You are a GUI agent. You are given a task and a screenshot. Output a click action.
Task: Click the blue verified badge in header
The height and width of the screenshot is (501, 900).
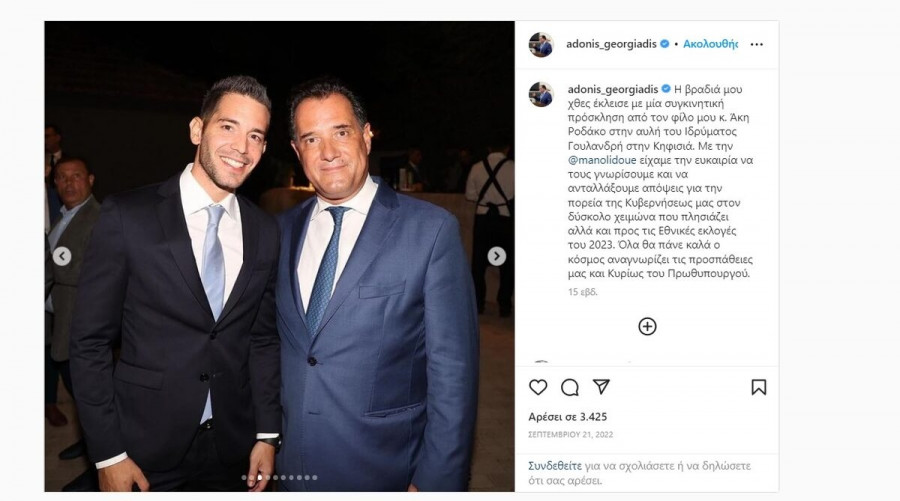tap(665, 44)
